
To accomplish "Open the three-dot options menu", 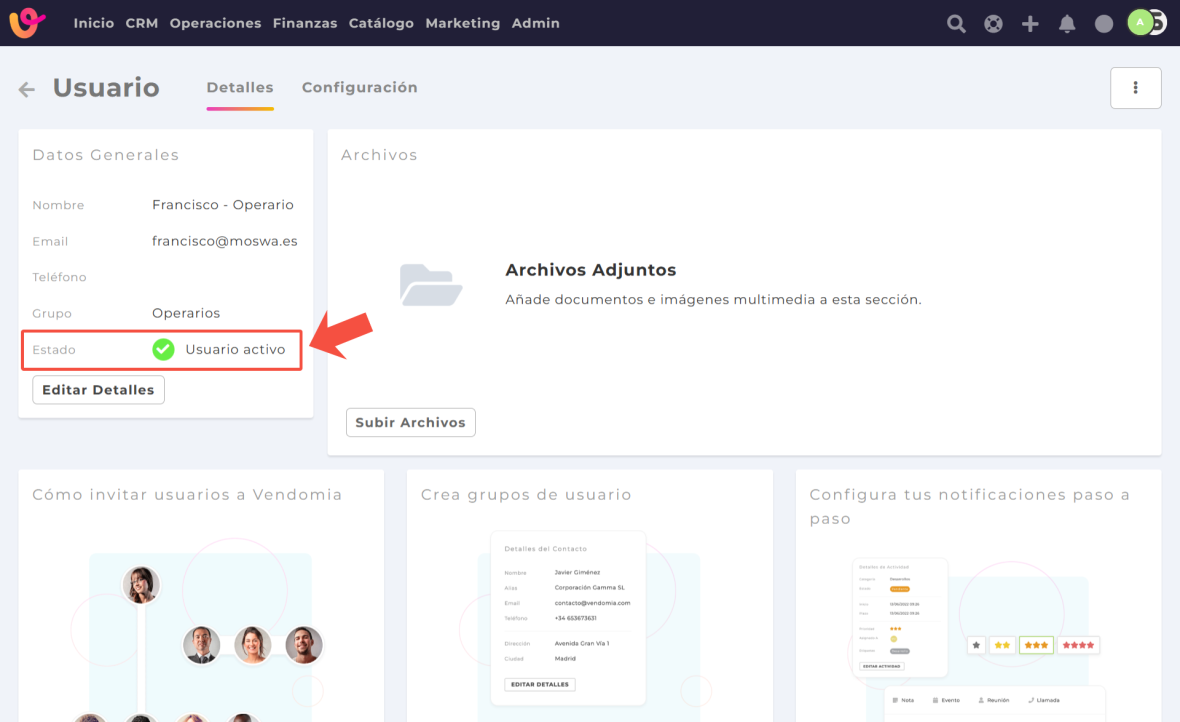I will pyautogui.click(x=1135, y=88).
